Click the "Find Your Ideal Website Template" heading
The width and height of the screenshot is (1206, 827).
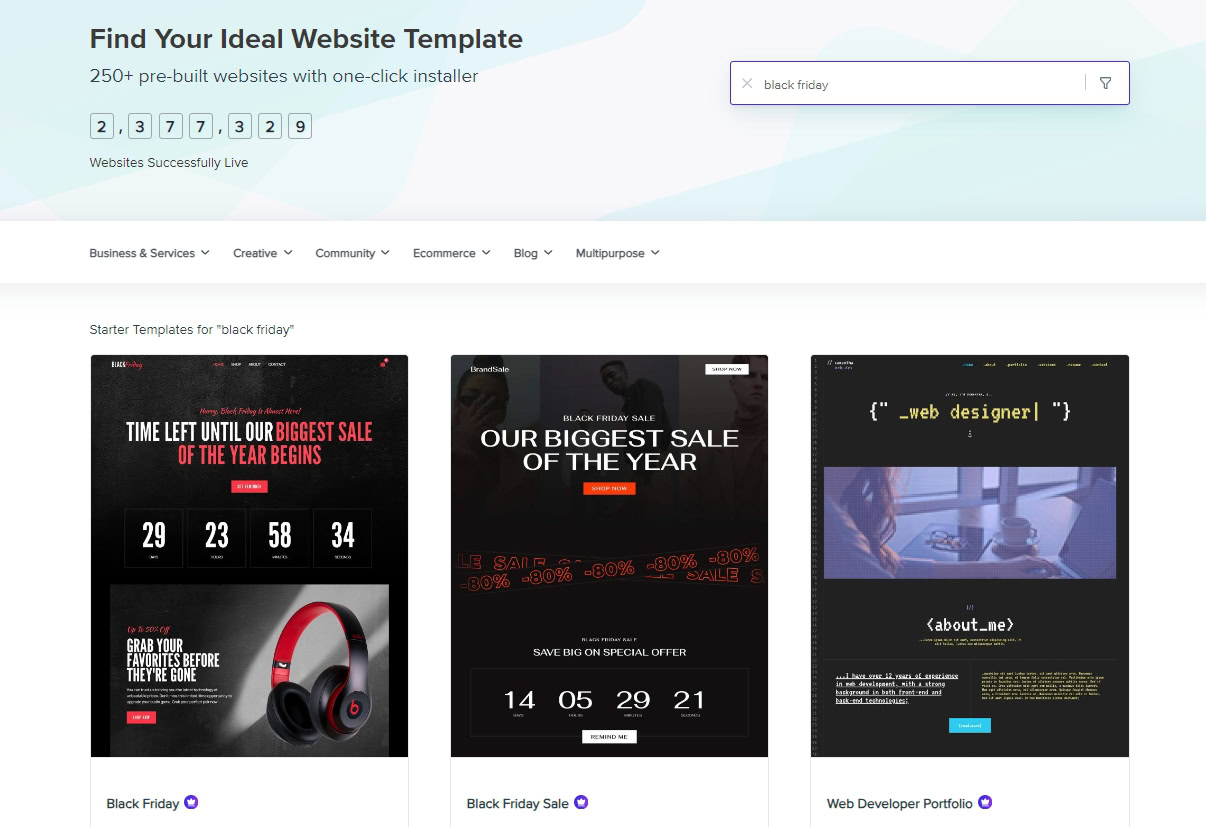tap(306, 39)
